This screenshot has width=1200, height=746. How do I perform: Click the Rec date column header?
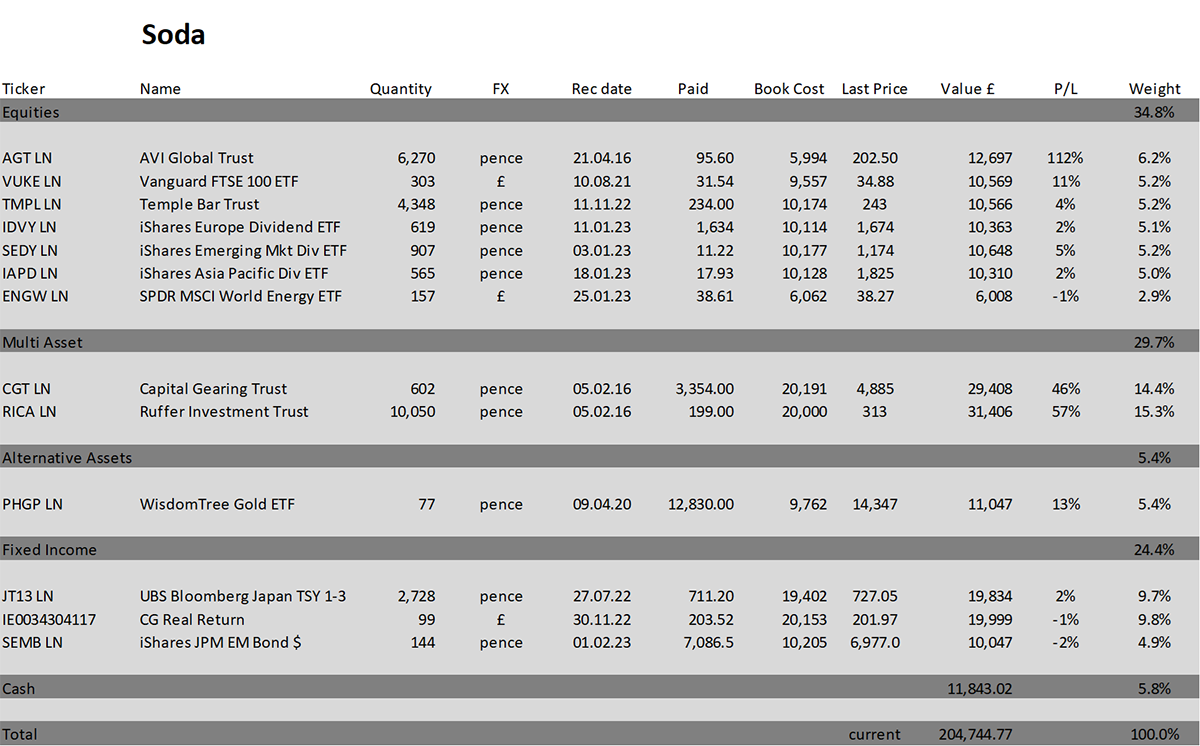pyautogui.click(x=602, y=89)
